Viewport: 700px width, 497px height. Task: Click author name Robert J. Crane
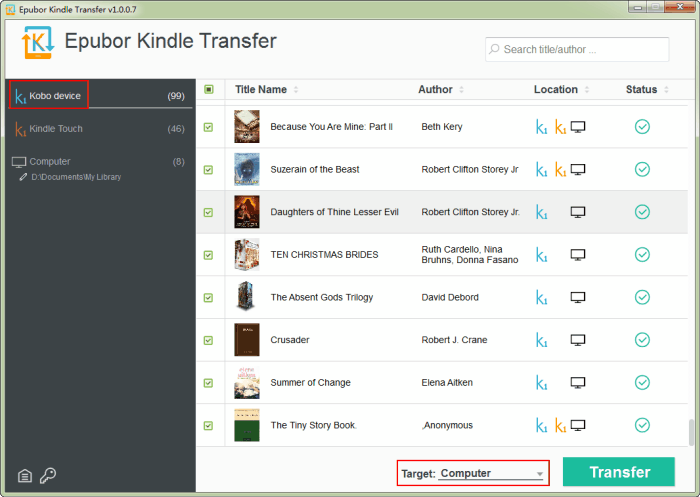(454, 340)
